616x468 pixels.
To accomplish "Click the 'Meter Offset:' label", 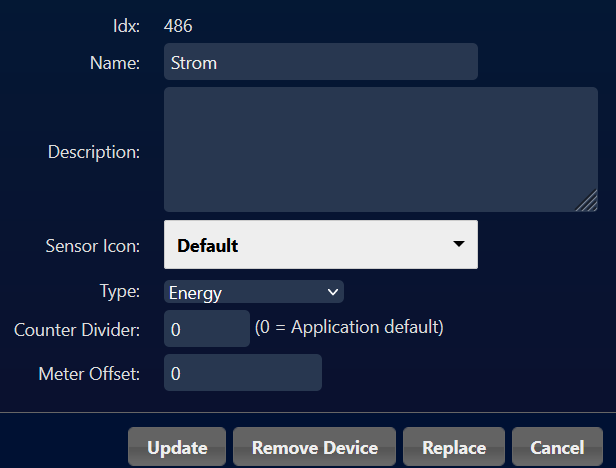I will [x=89, y=374].
